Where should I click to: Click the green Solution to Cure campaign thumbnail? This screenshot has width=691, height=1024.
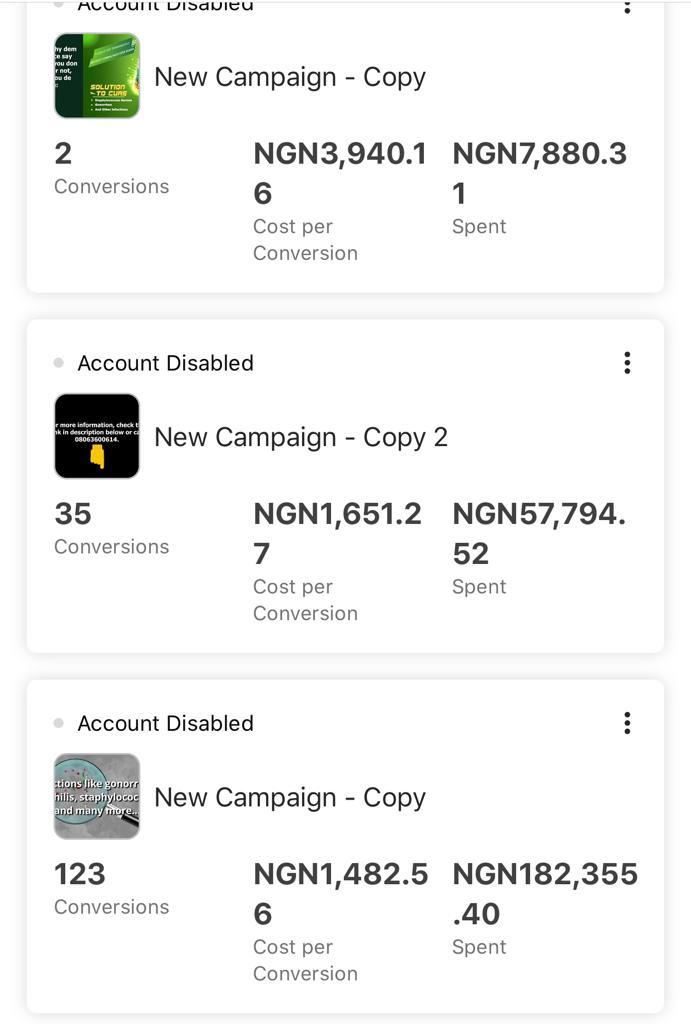coord(97,76)
